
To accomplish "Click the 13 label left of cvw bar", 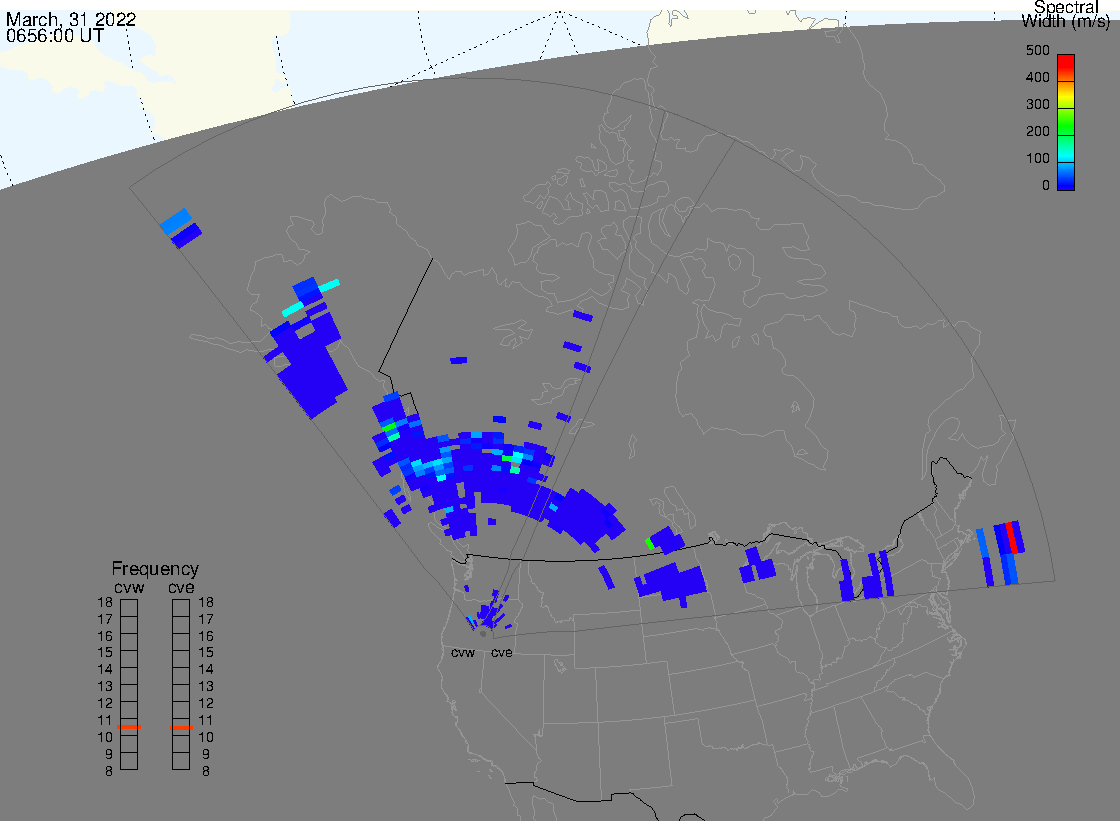I will 105,687.
